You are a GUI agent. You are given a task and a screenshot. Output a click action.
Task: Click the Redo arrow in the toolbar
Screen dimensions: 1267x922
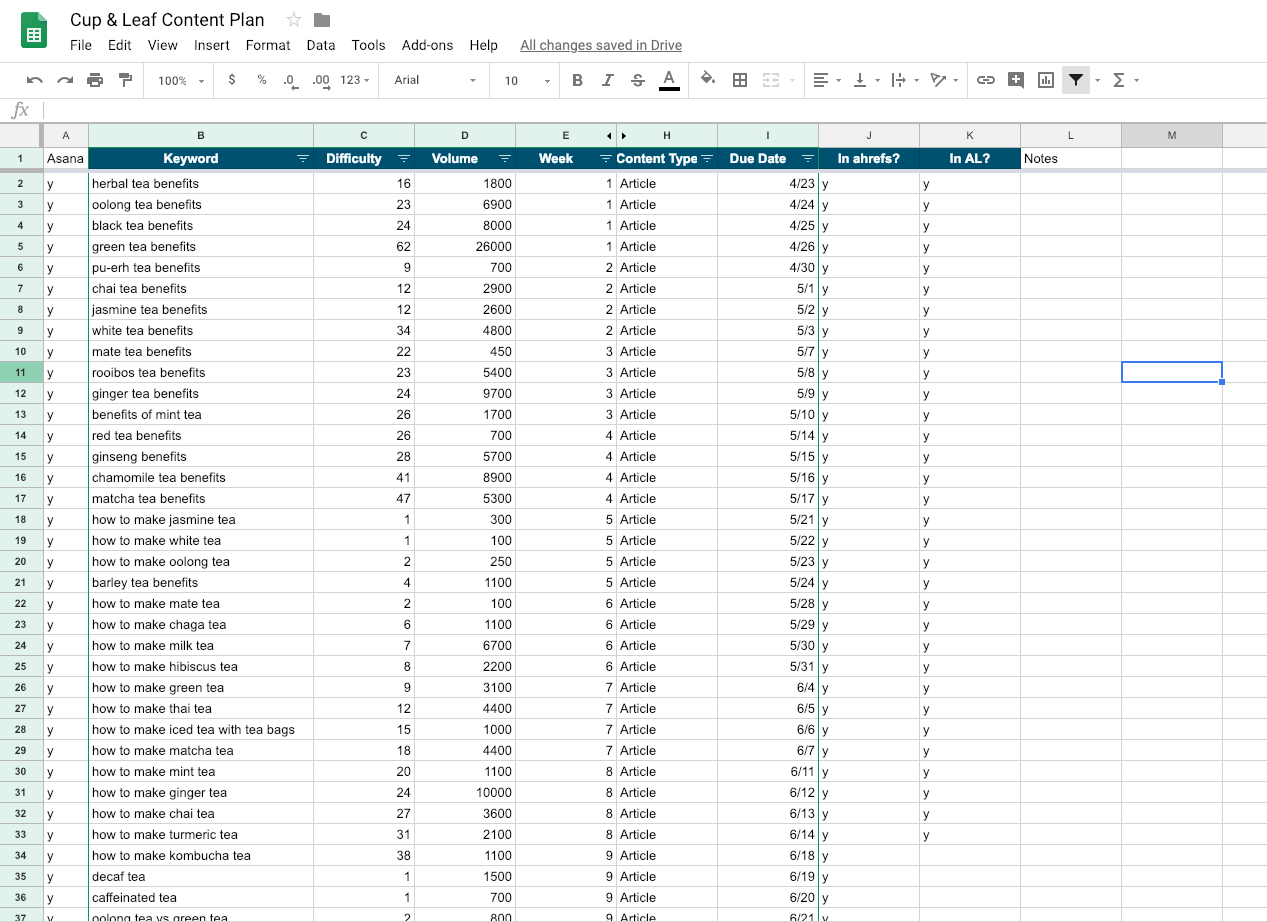tap(65, 80)
